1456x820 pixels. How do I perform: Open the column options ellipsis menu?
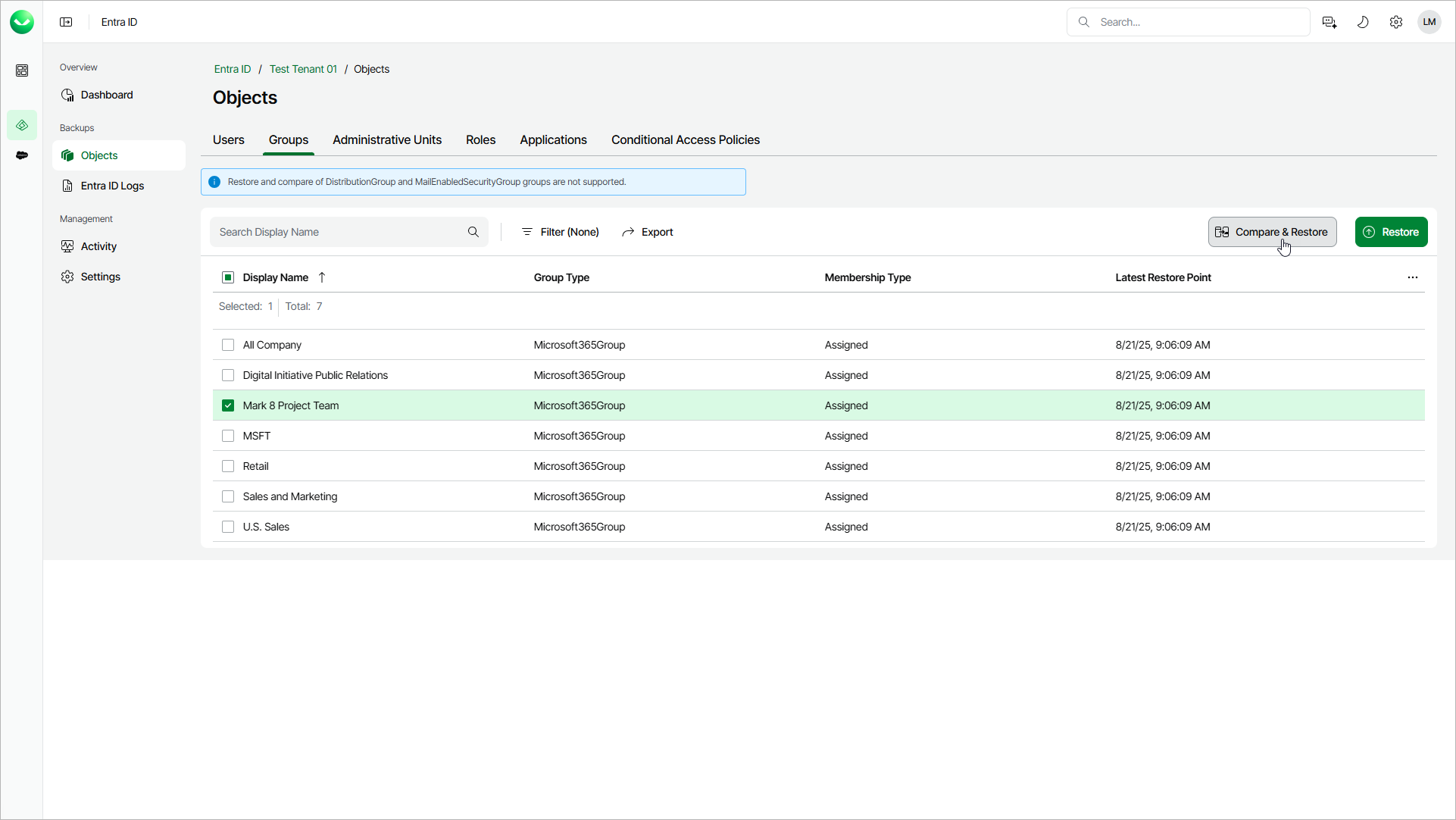[1412, 277]
